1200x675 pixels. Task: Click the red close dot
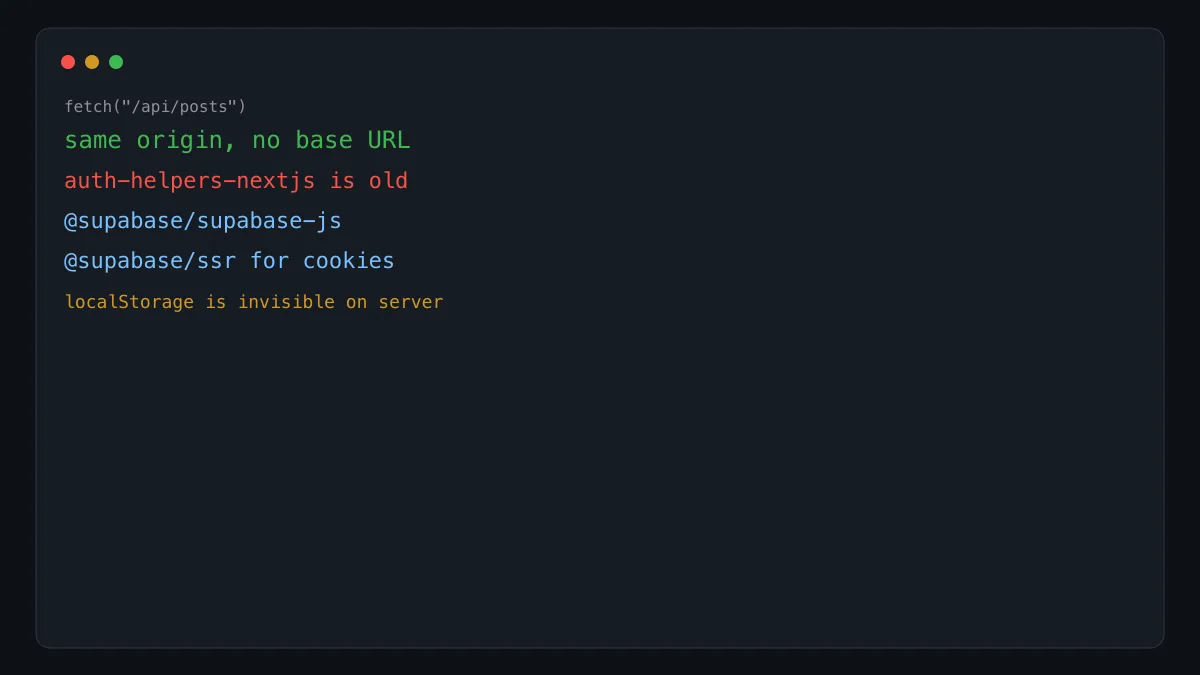click(68, 62)
